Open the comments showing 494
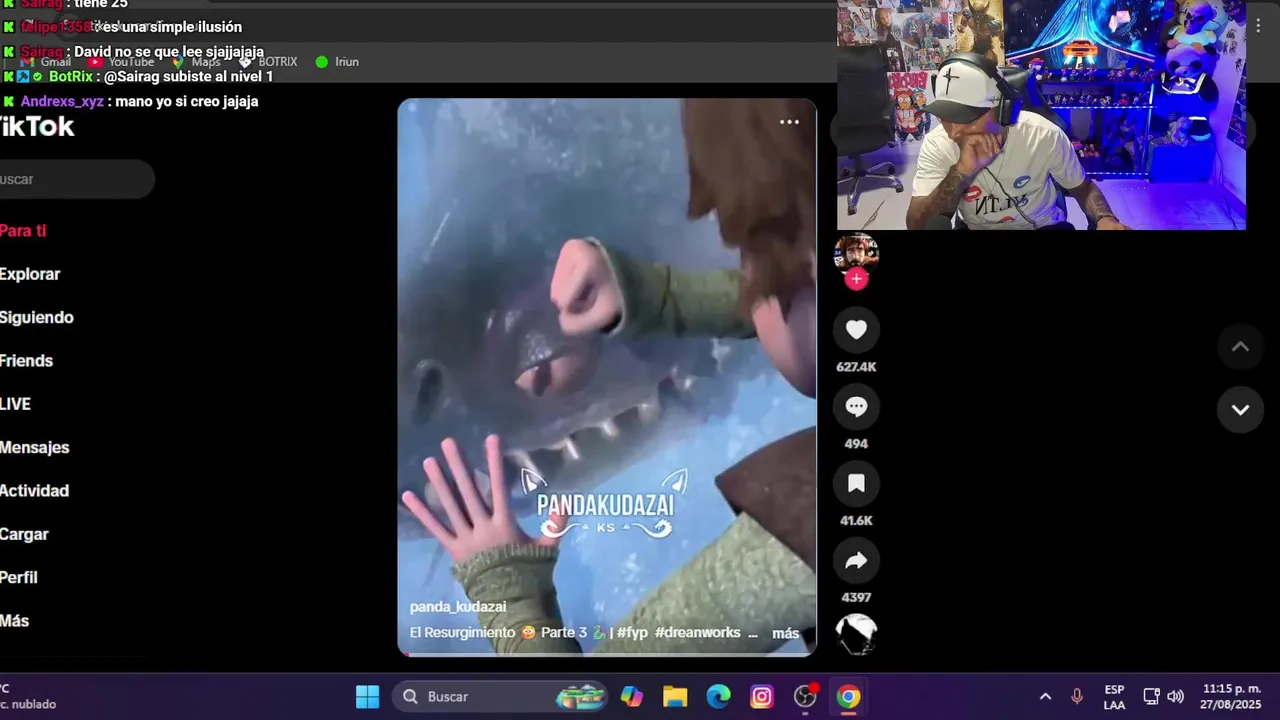Image resolution: width=1280 pixels, height=720 pixels. 856,406
